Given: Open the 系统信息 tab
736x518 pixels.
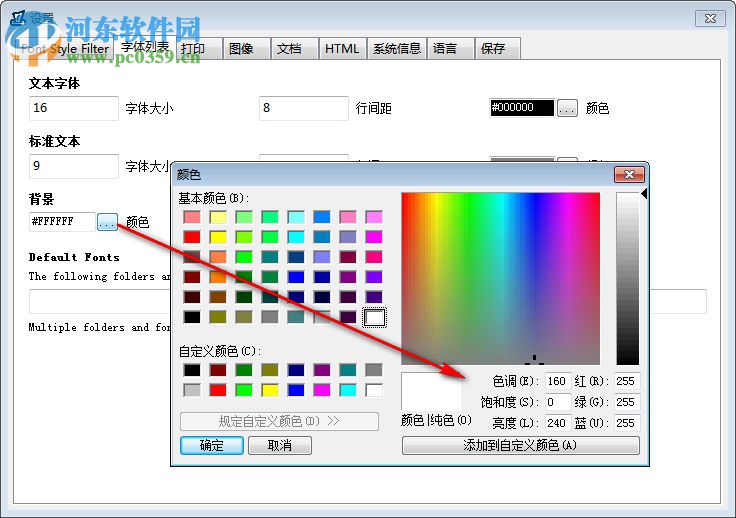Looking at the screenshot, I should 397,48.
